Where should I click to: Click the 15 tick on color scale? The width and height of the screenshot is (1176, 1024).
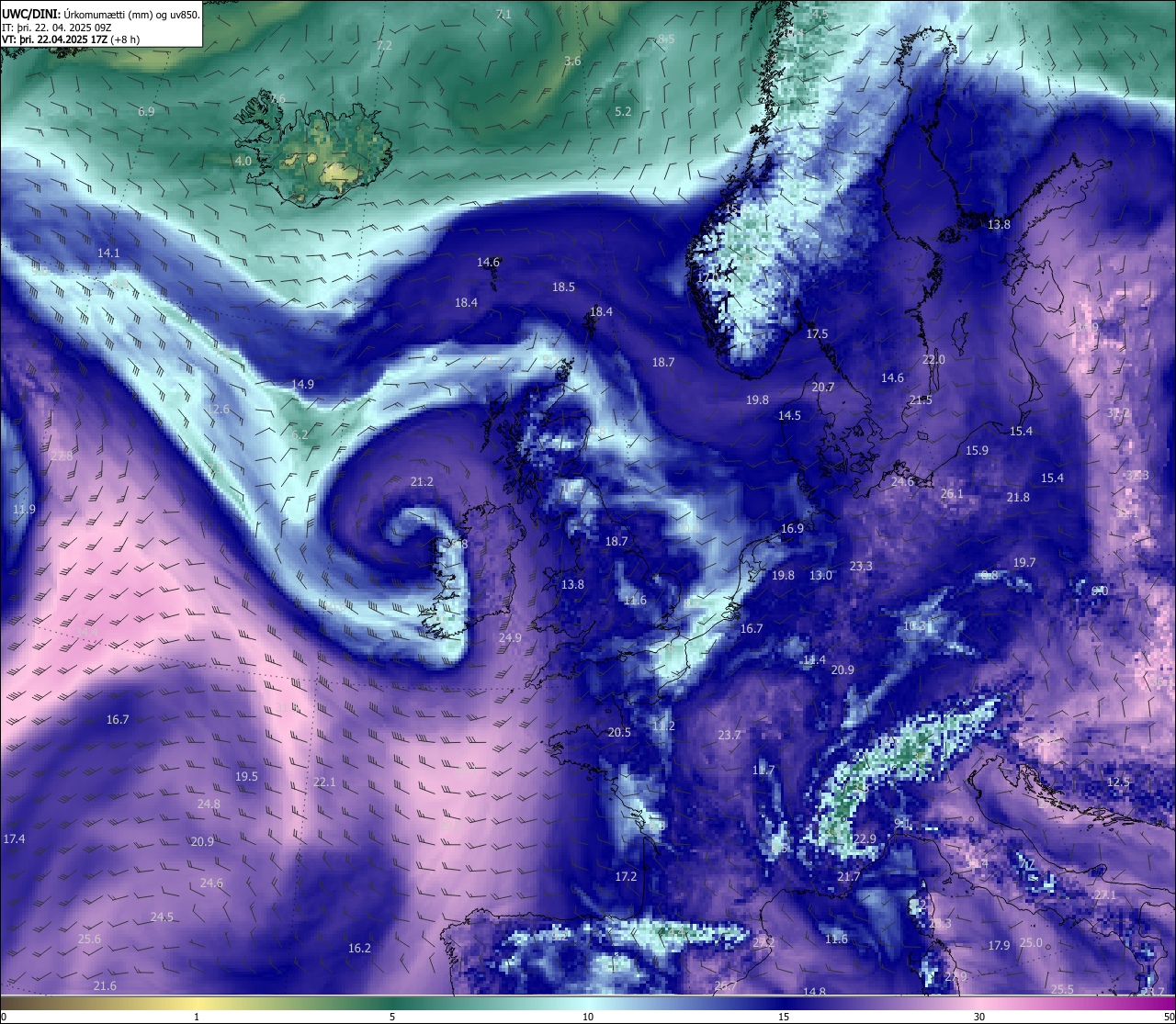784,1017
